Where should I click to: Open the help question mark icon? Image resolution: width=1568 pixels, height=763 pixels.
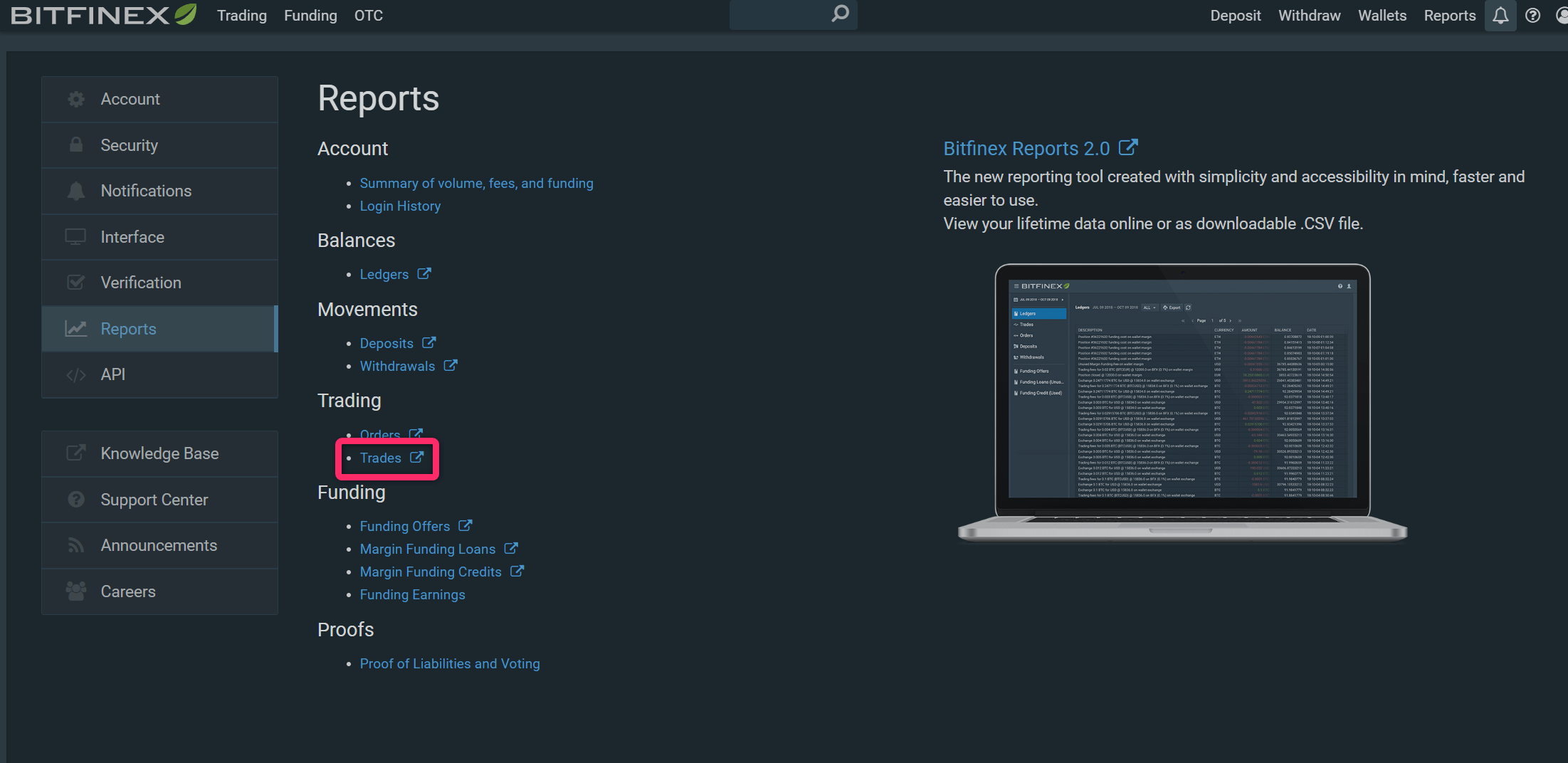tap(1533, 16)
